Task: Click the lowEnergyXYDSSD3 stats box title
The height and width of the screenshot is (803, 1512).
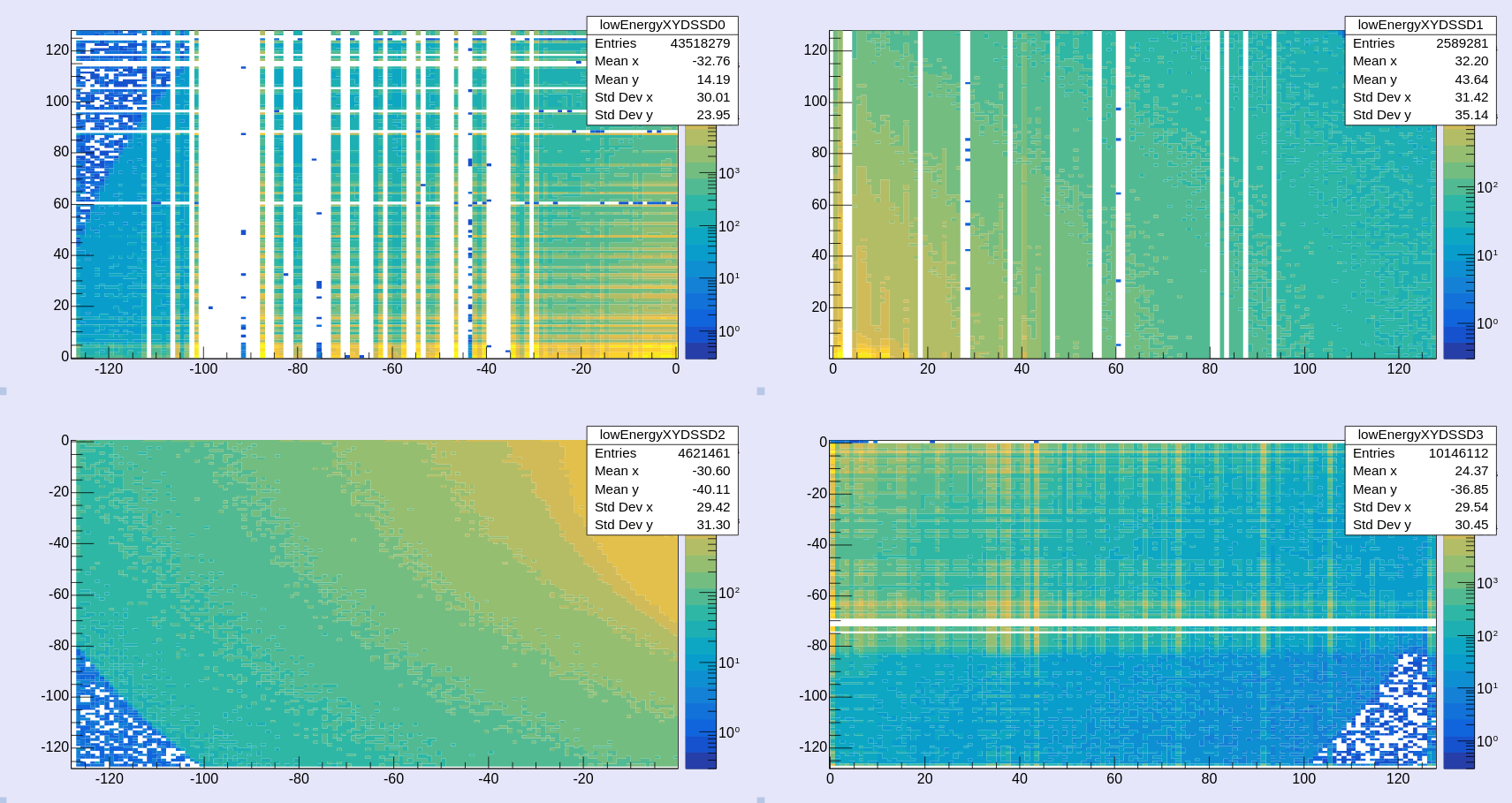Action: tap(1418, 435)
